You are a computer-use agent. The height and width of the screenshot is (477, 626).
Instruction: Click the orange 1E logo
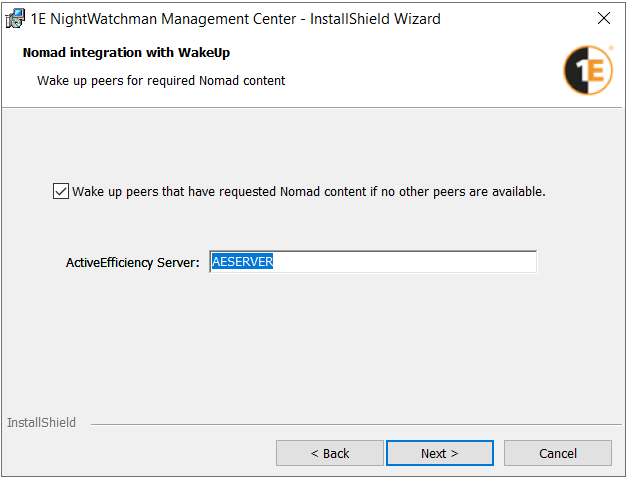[588, 70]
